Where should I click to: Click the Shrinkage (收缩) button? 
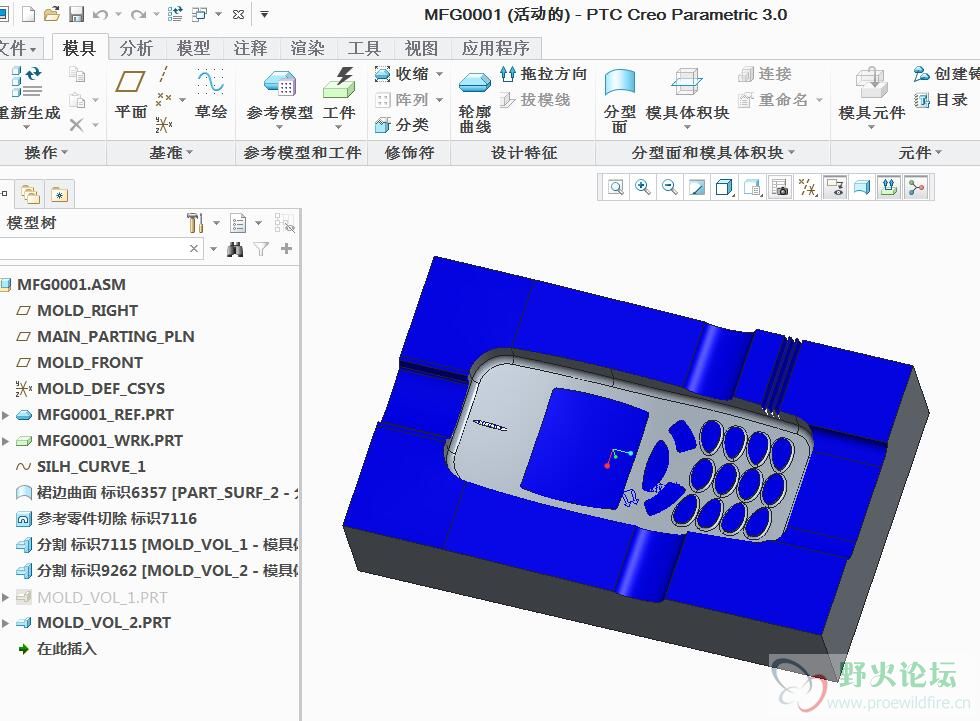coord(402,74)
